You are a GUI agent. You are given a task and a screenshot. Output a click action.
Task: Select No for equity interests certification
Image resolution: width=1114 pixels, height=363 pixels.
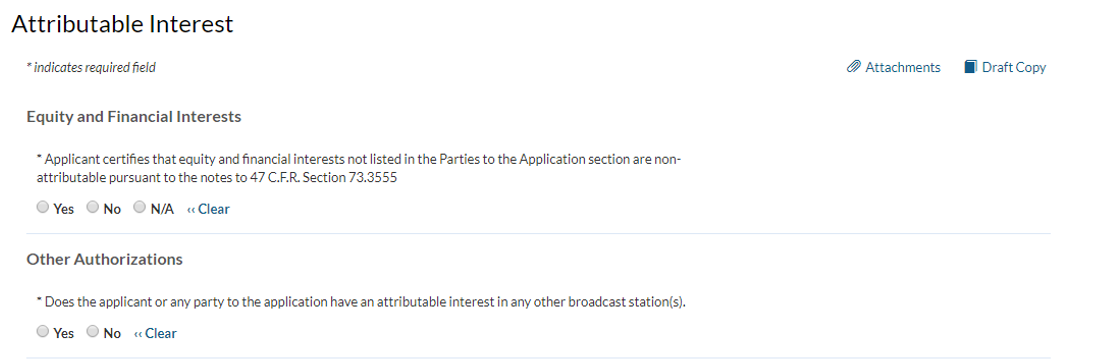(x=92, y=208)
